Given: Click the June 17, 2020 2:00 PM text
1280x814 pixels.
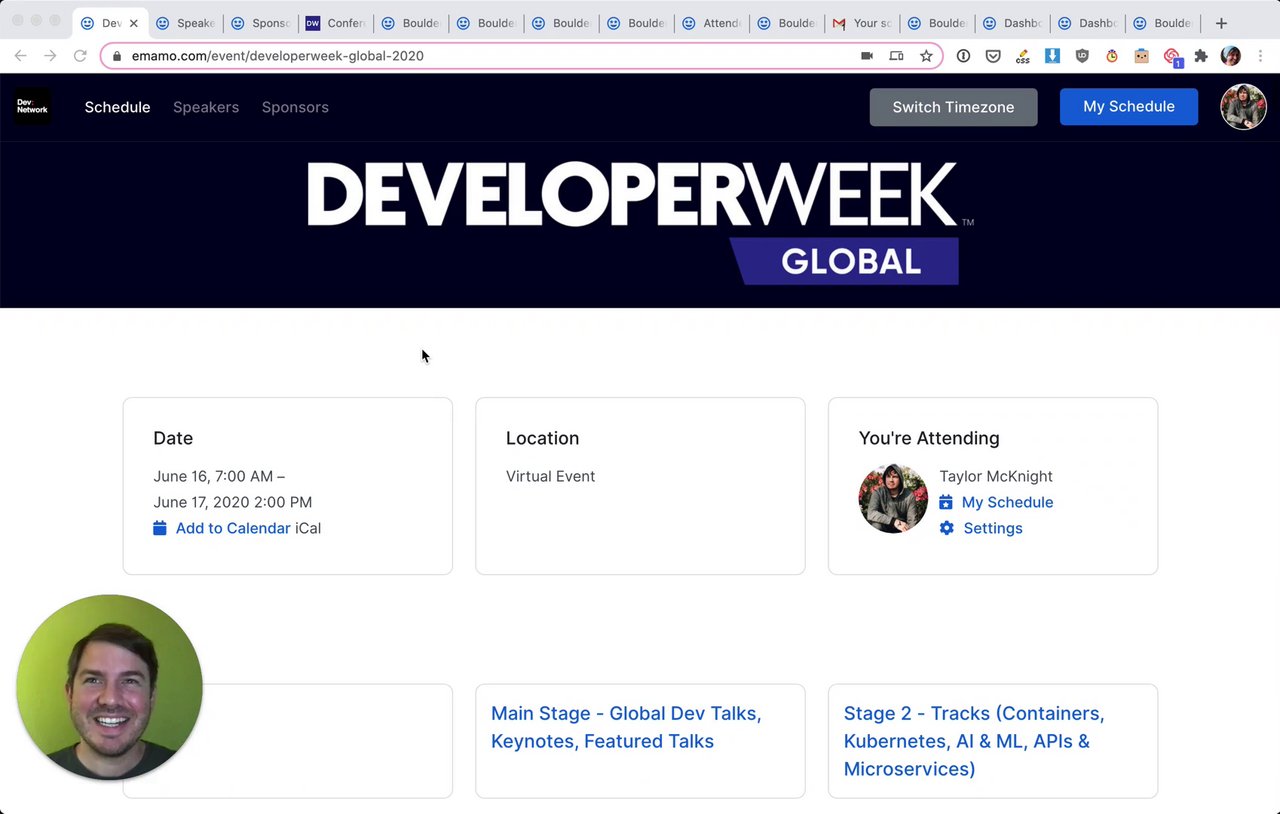Looking at the screenshot, I should click(x=233, y=502).
